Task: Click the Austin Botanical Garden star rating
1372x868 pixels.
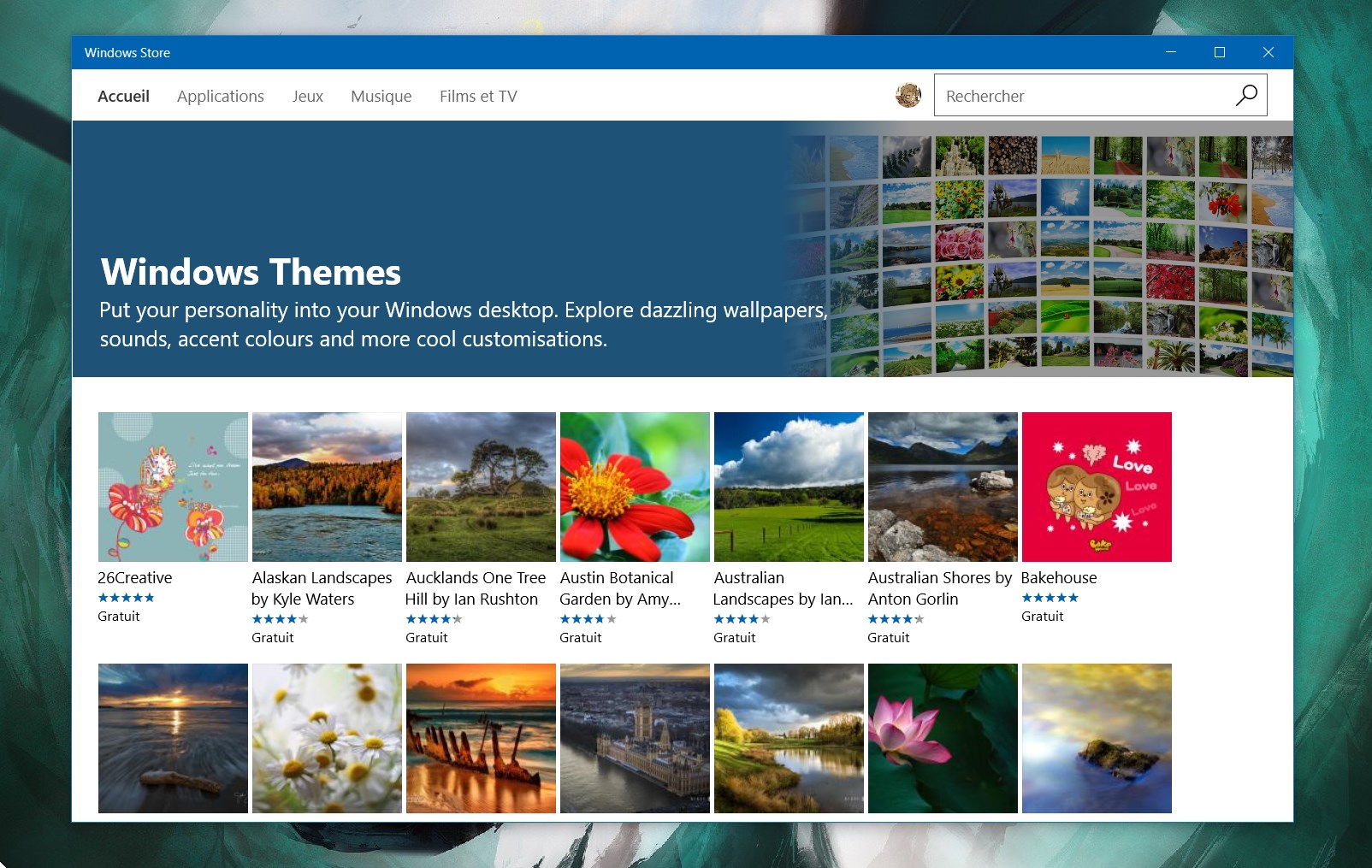Action: 588,619
